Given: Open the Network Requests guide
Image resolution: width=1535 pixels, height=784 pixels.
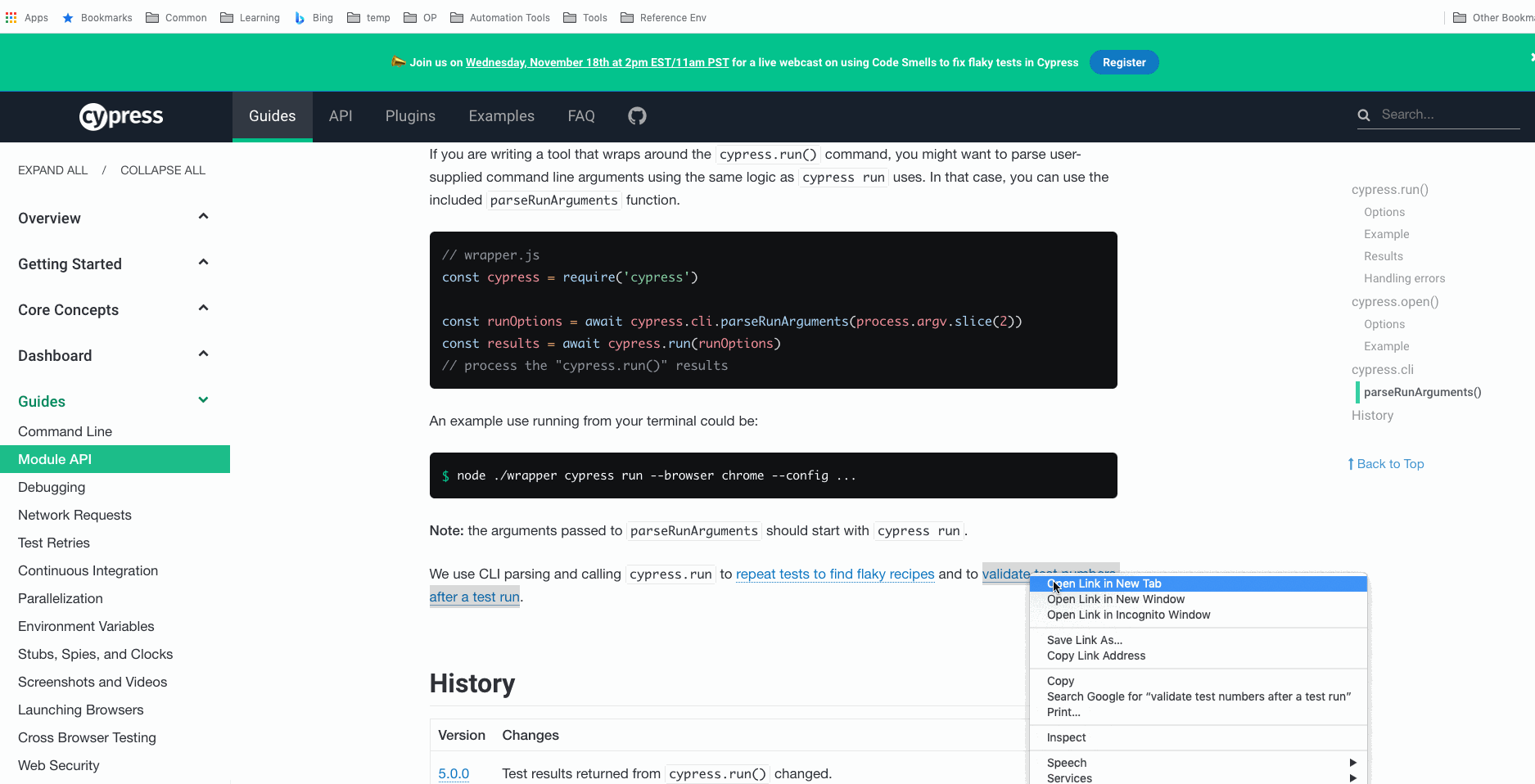Looking at the screenshot, I should click(x=74, y=515).
